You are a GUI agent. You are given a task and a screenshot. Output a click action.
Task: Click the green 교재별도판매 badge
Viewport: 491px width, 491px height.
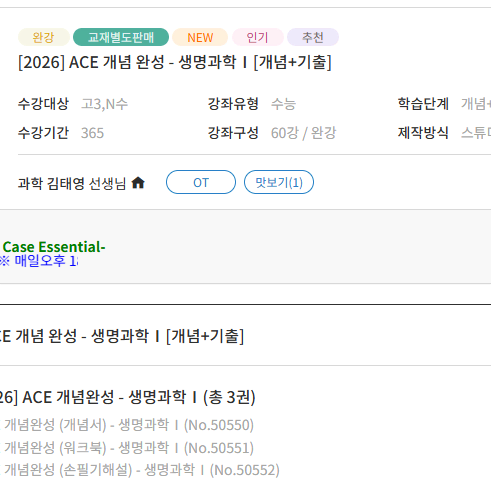pos(121,37)
